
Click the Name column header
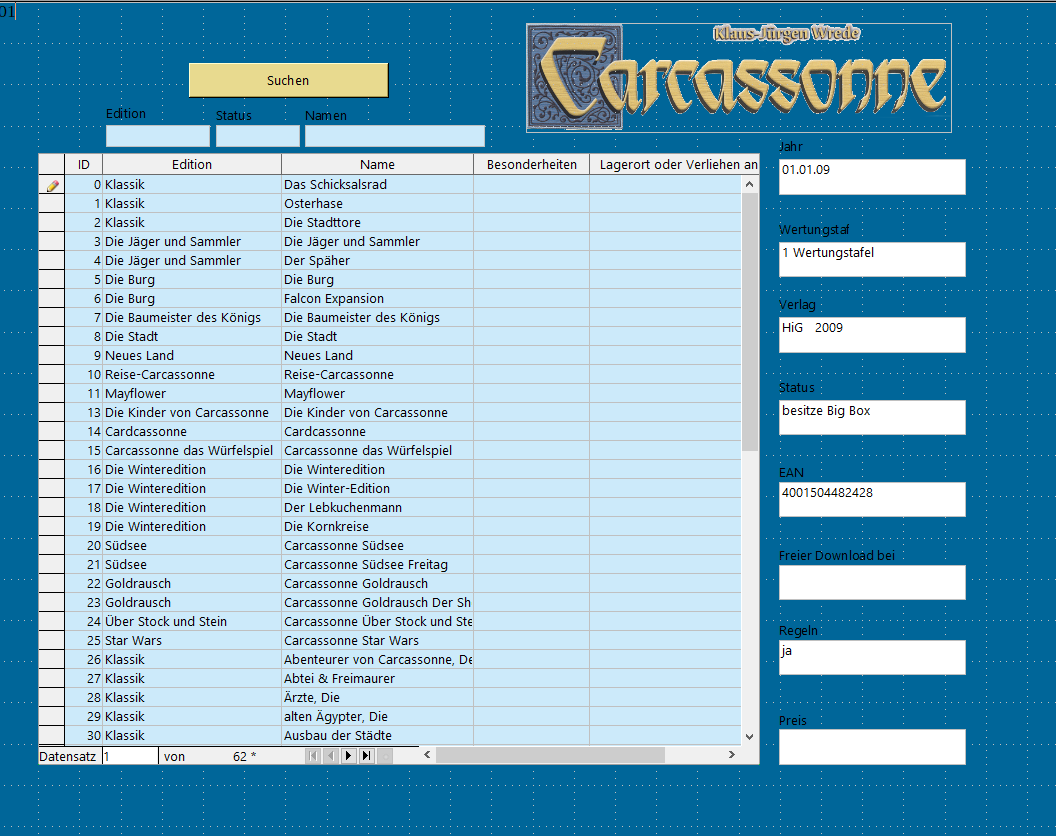point(377,165)
